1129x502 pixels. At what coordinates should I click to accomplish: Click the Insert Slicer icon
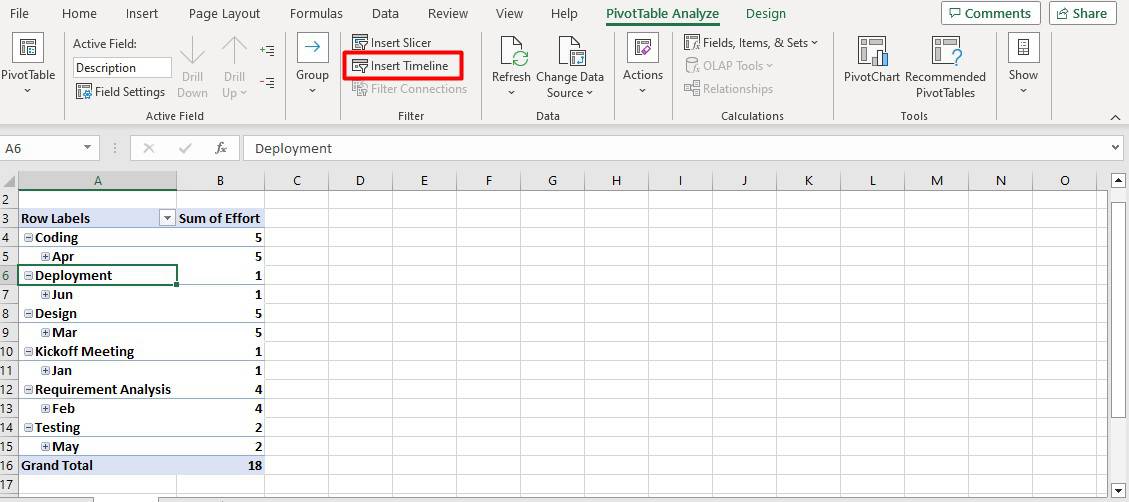click(359, 42)
